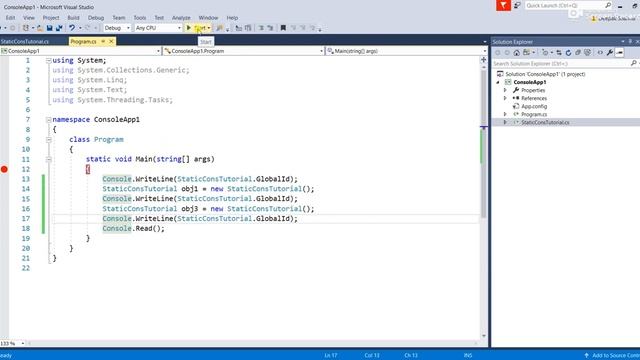Image resolution: width=640 pixels, height=360 pixels.
Task: Open the Build menu
Action: click(x=73, y=18)
